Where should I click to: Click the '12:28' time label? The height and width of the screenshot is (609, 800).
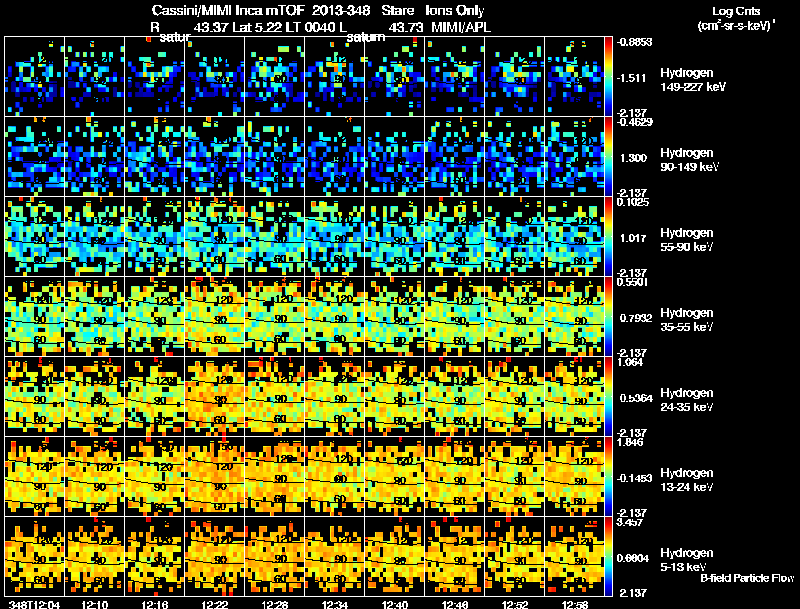tap(274, 605)
